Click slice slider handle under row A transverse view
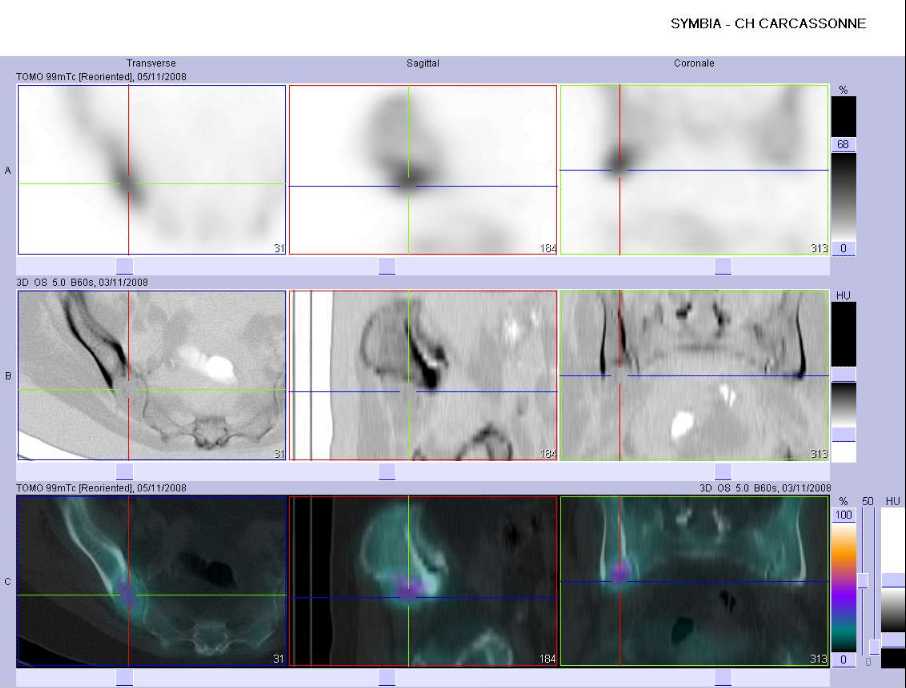The image size is (906, 688). tap(124, 266)
